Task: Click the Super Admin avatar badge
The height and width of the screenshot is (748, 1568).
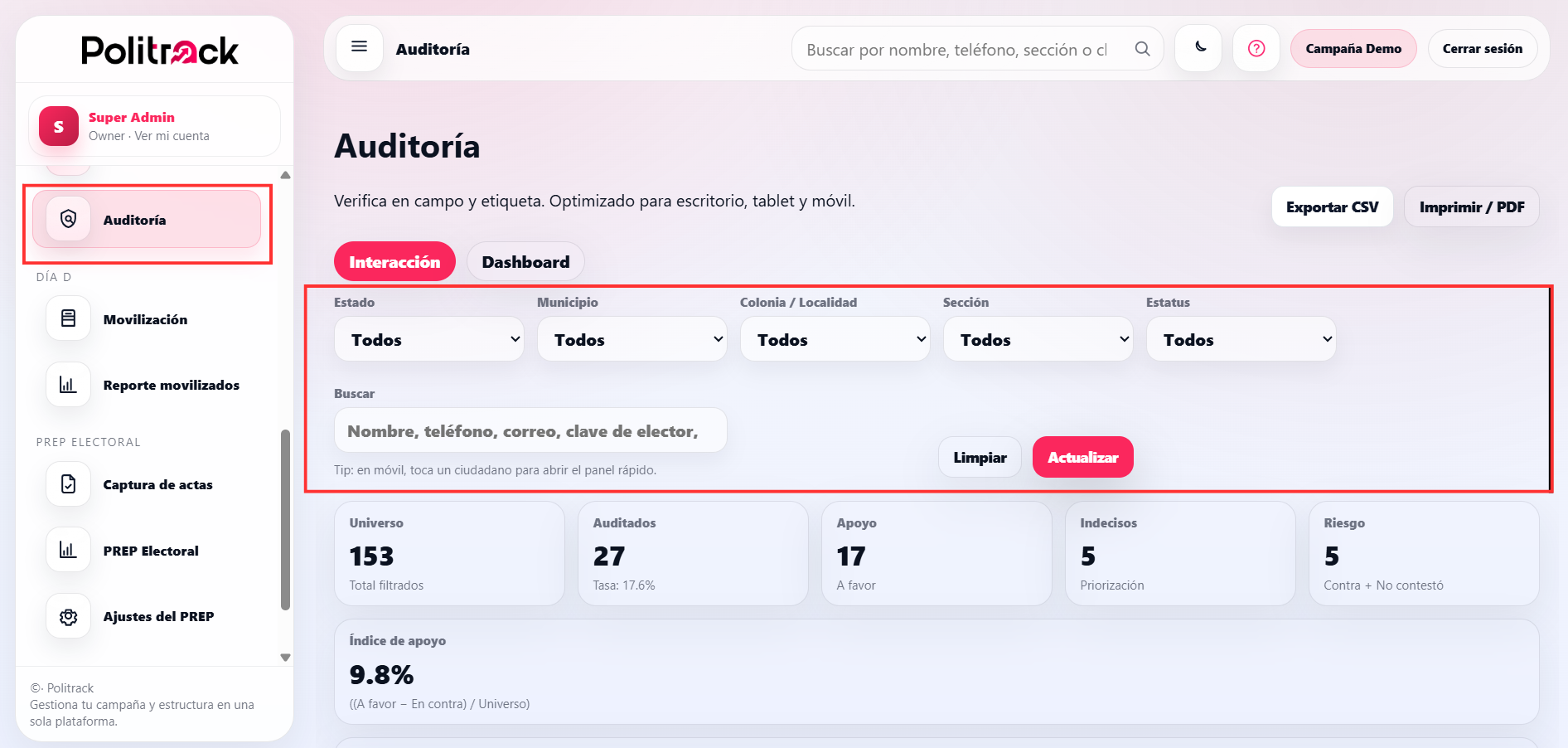Action: click(x=57, y=126)
